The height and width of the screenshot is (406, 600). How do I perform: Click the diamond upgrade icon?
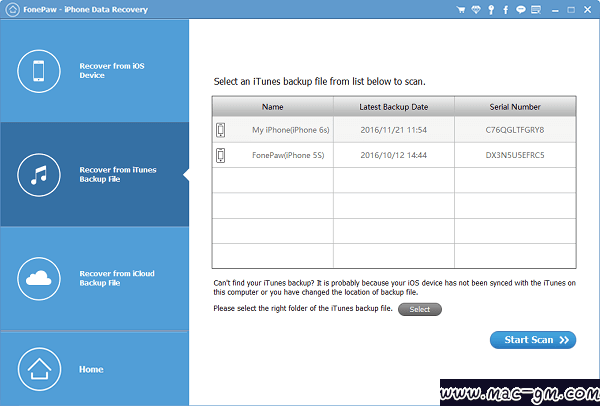click(476, 10)
